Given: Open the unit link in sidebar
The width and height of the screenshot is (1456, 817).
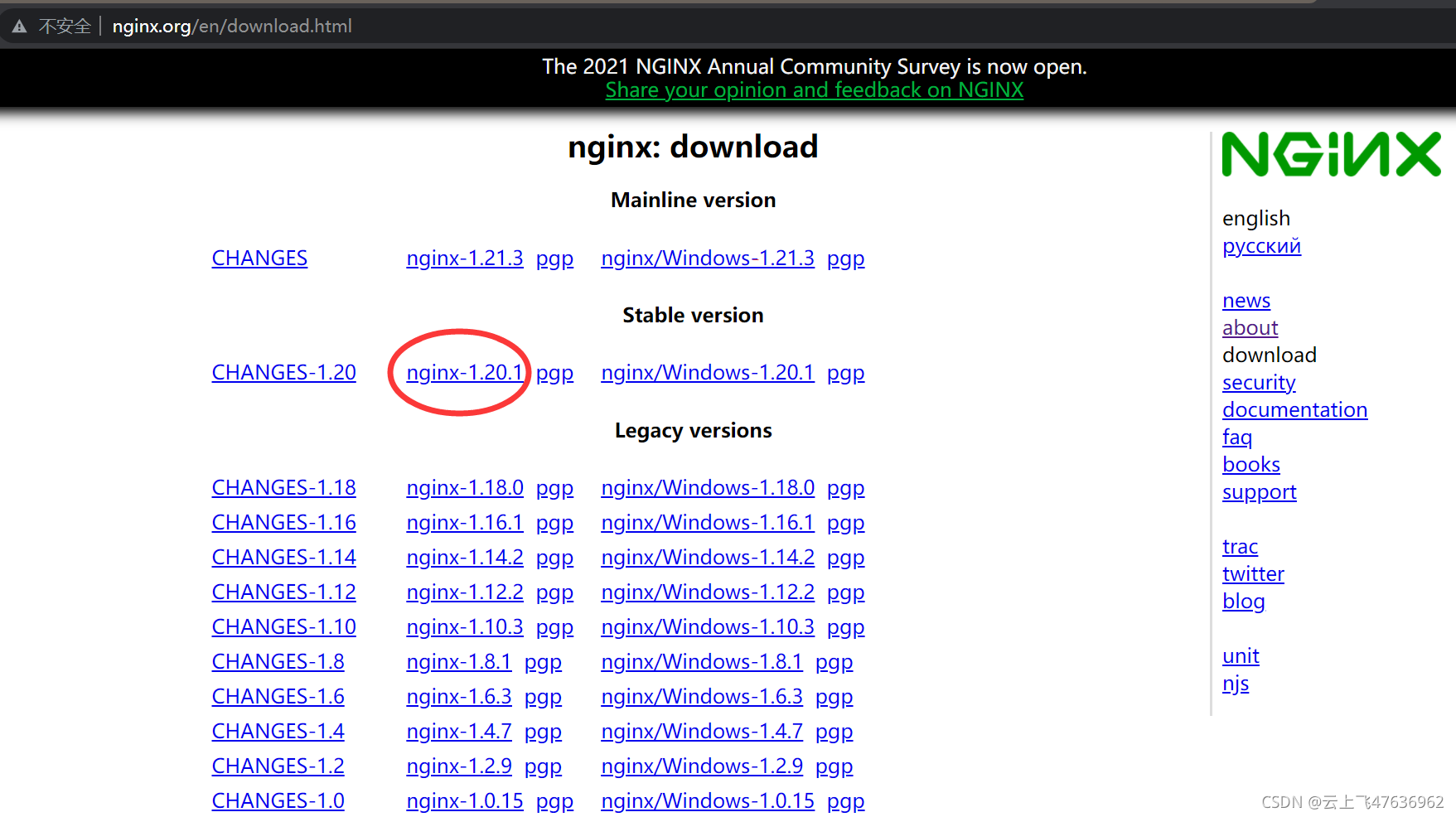Looking at the screenshot, I should [1241, 656].
